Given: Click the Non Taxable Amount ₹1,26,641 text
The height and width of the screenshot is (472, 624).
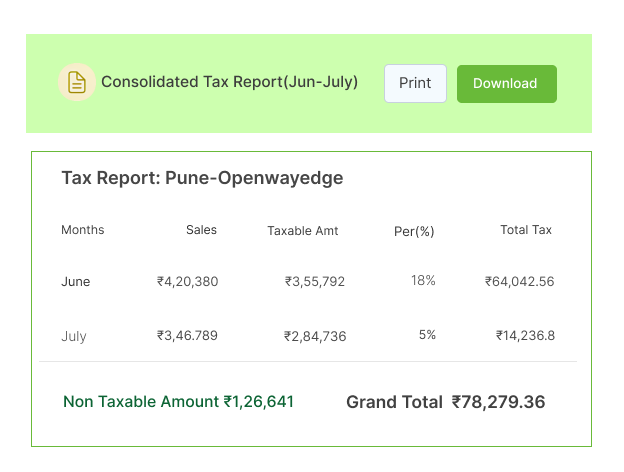Looking at the screenshot, I should tap(178, 402).
